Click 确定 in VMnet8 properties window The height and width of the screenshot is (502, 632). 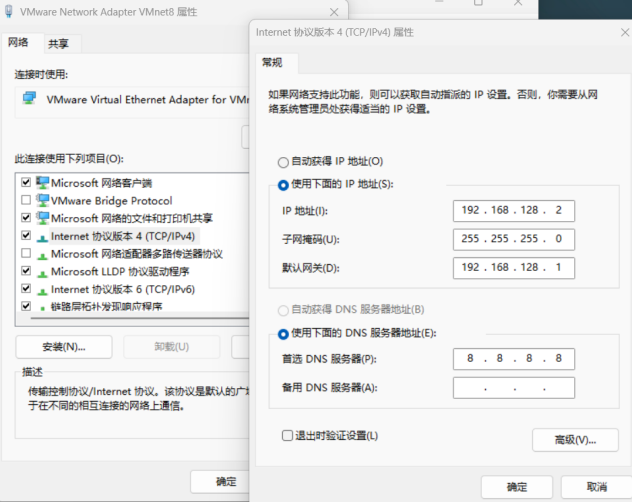click(220, 481)
